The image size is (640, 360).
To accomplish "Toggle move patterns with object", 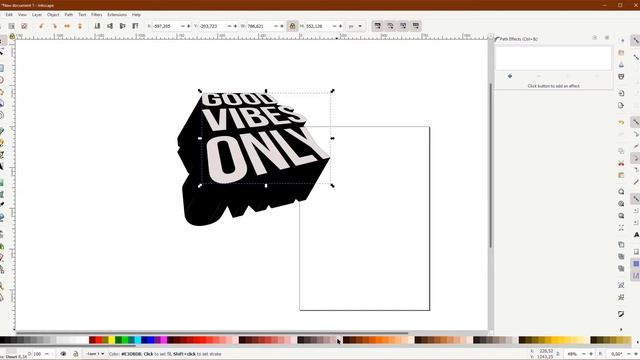I will click(416, 26).
